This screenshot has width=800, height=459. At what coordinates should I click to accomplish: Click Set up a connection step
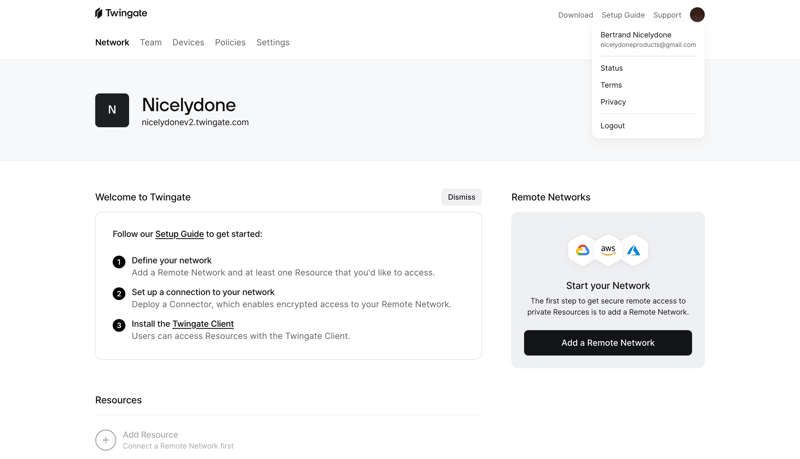click(203, 292)
